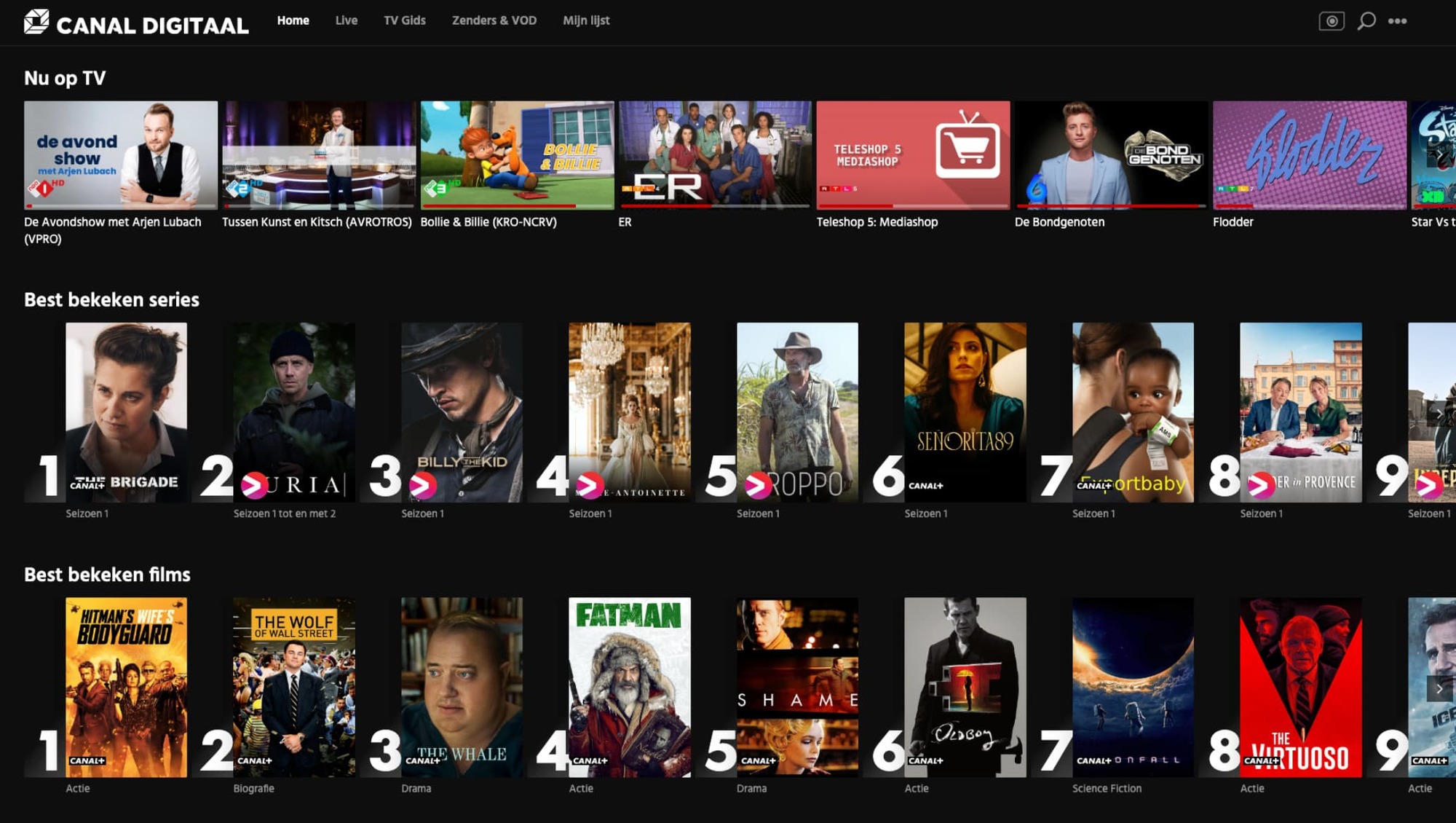Screen dimensions: 1456x823
Task: Open the Fatman film poster
Action: (x=630, y=688)
